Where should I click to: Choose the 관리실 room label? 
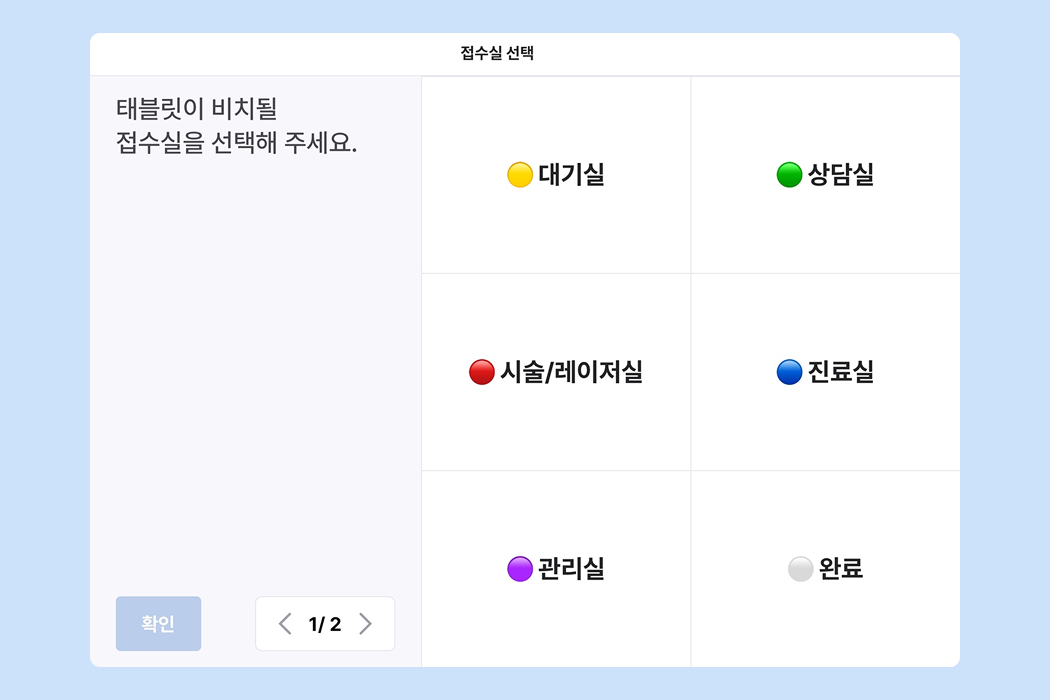571,569
